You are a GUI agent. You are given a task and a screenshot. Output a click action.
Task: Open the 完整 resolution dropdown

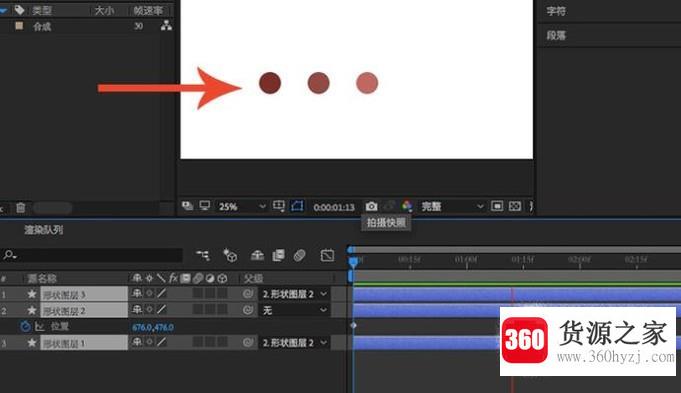(452, 206)
